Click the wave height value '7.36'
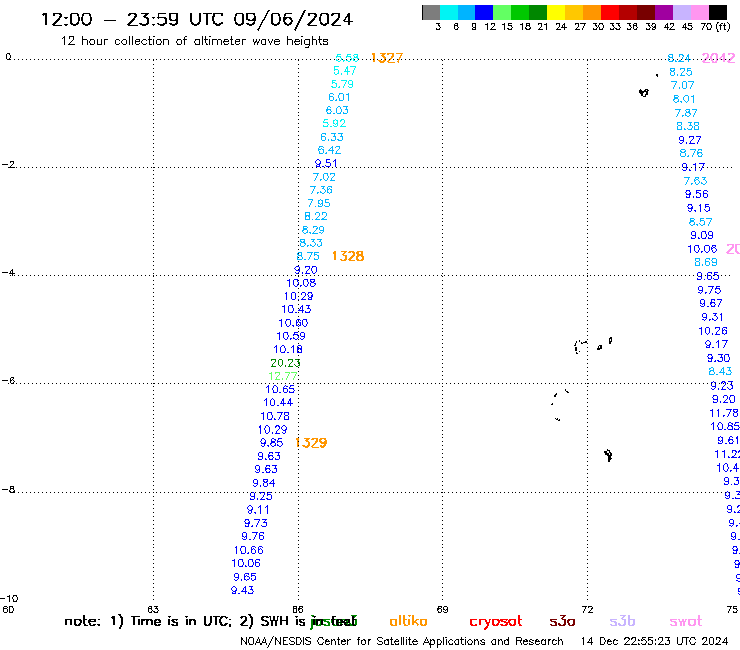740x650 pixels. tap(321, 190)
